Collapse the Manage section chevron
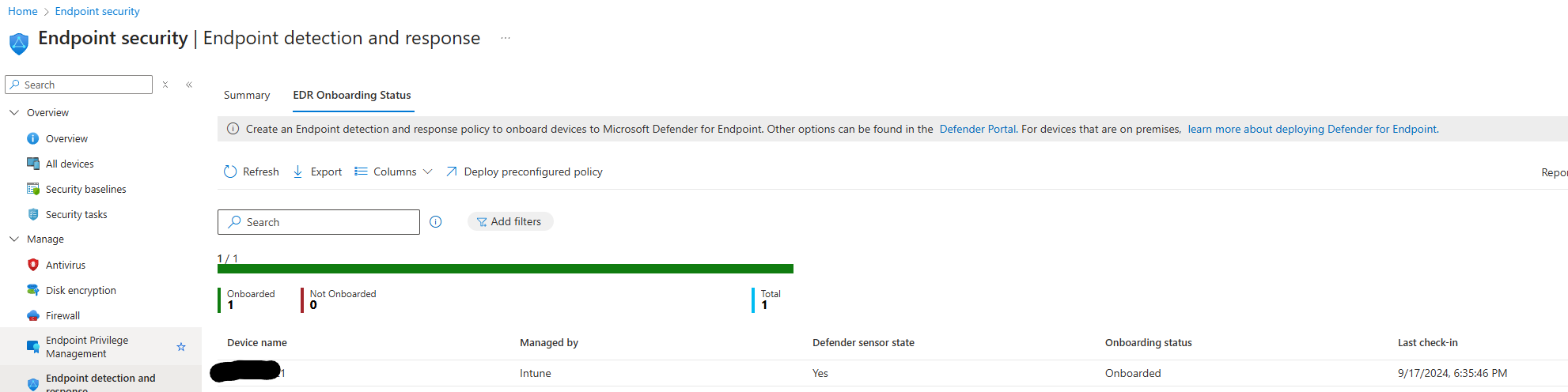The image size is (1568, 392). [14, 239]
